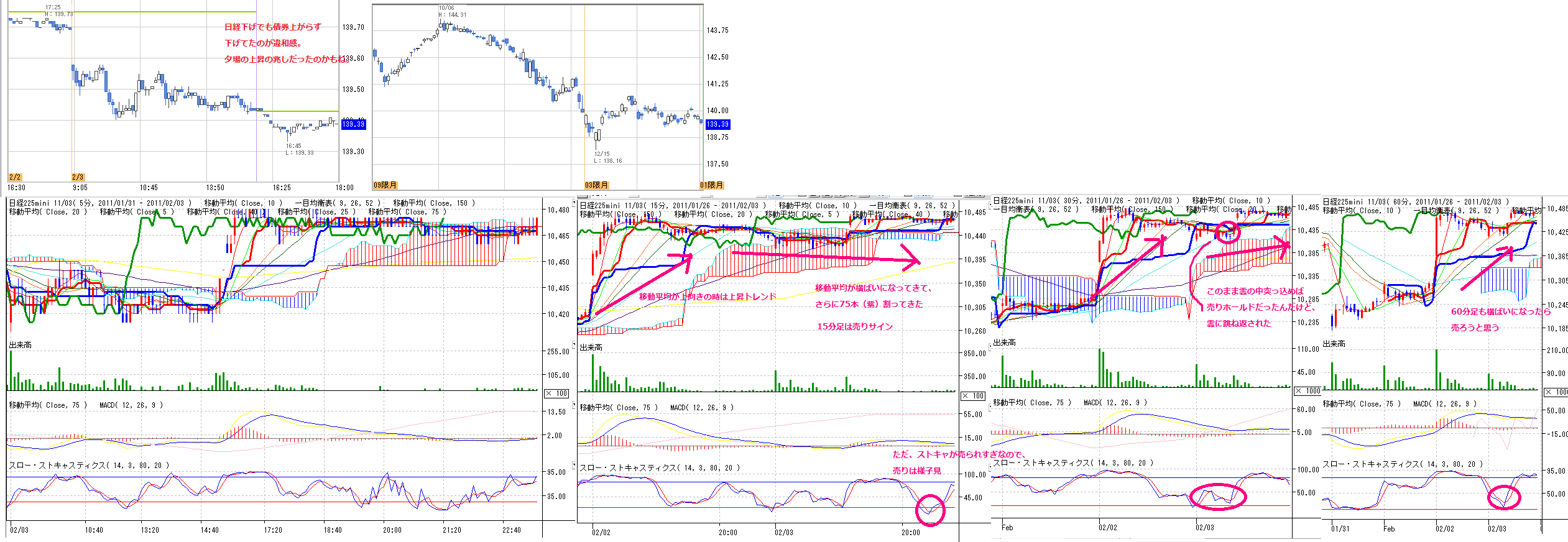Click the ✕ 100 box in 5-minute chart
The image size is (1568, 542).
point(556,393)
